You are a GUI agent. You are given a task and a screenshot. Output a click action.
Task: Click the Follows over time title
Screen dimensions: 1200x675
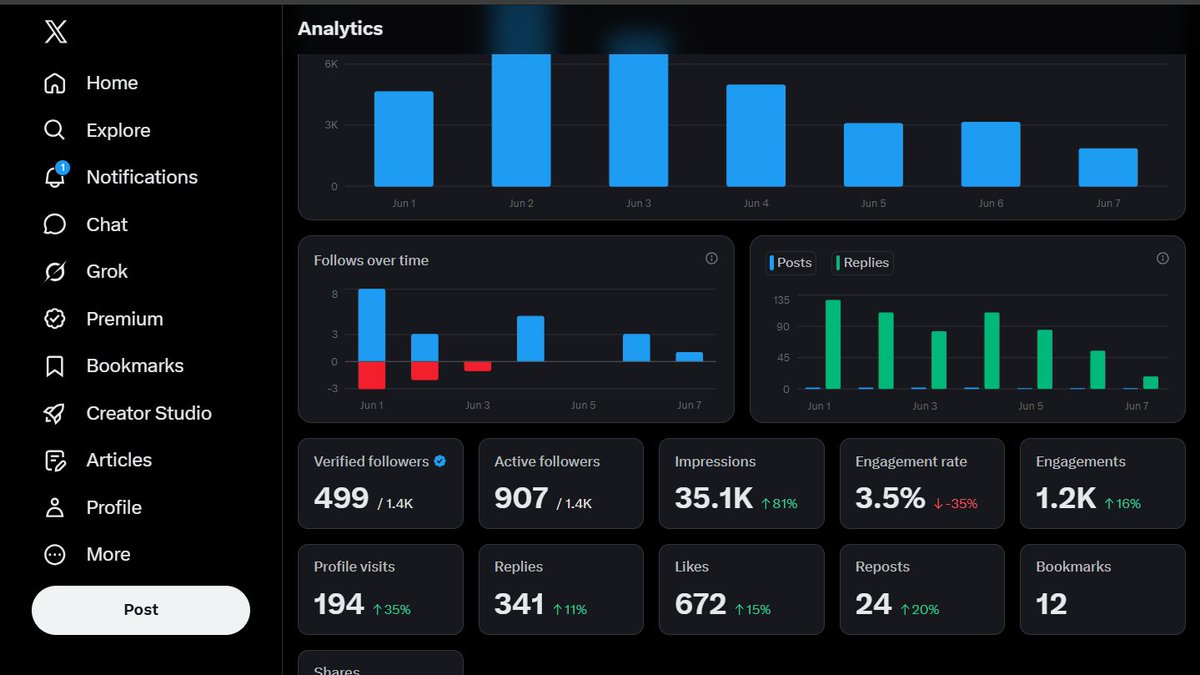click(371, 260)
